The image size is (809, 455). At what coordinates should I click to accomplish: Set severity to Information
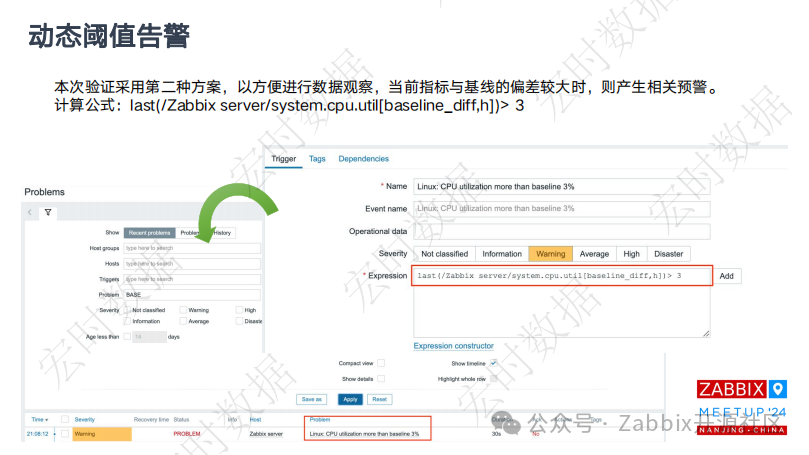pos(502,254)
